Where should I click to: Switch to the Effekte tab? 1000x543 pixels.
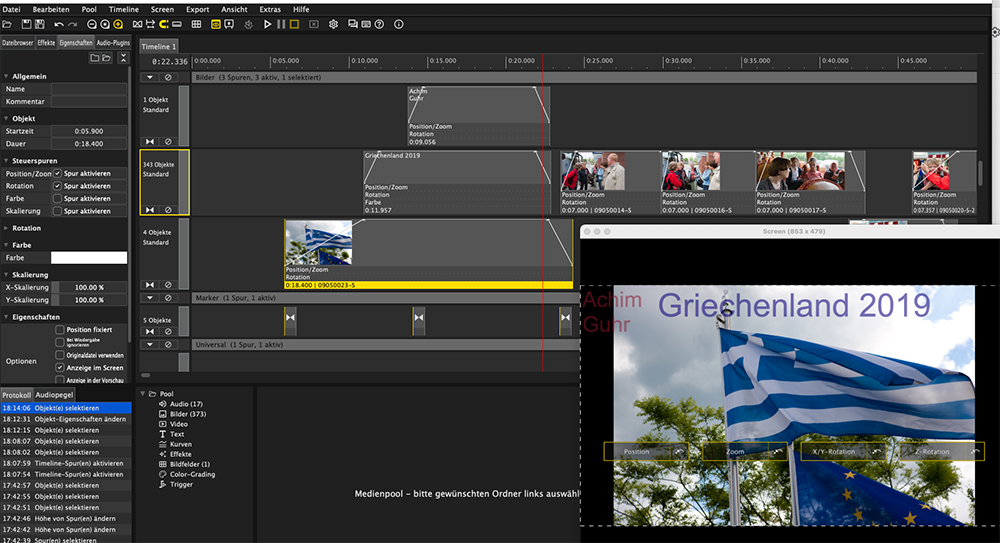[46, 43]
